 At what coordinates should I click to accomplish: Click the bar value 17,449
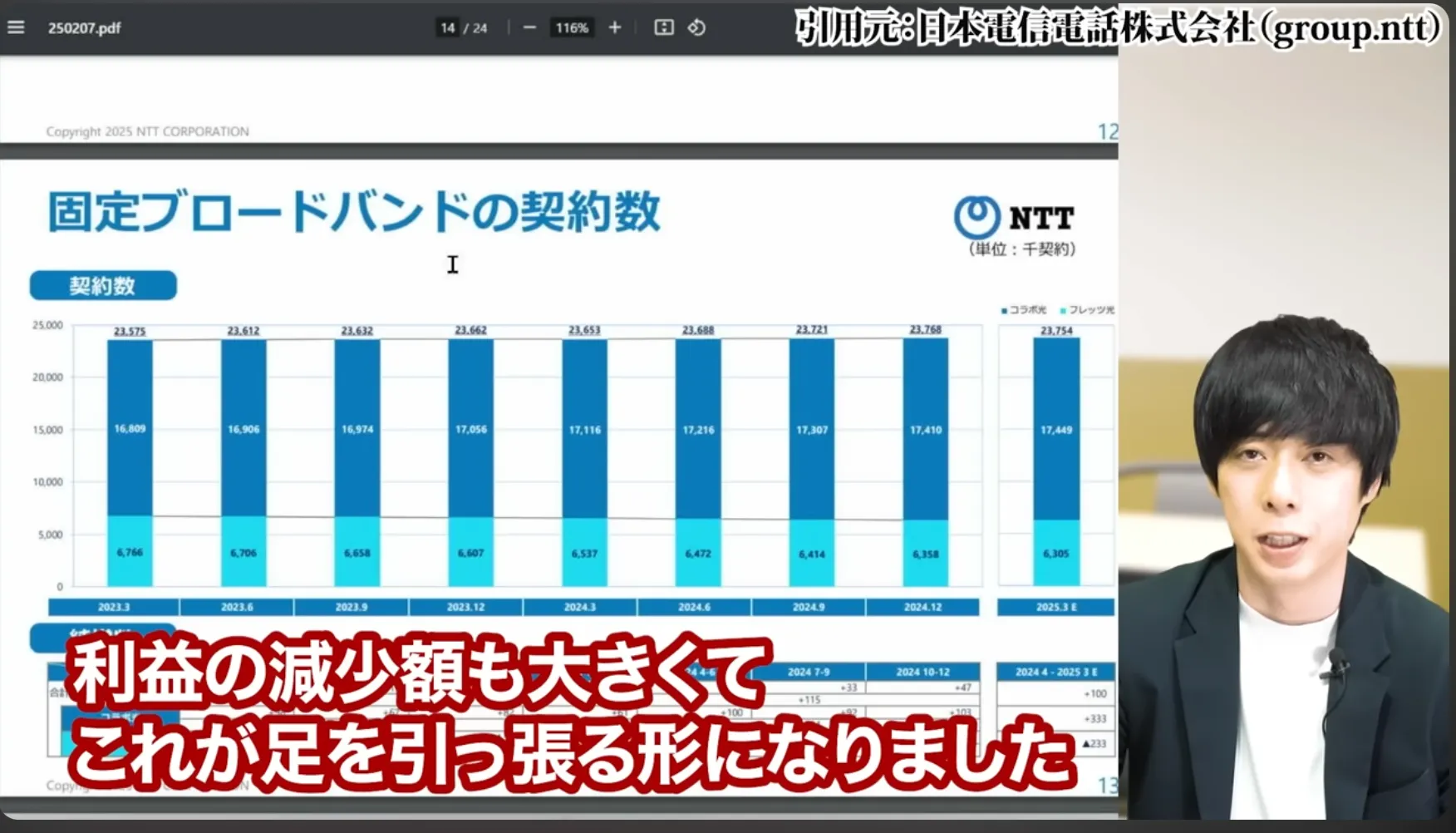[x=1056, y=430]
